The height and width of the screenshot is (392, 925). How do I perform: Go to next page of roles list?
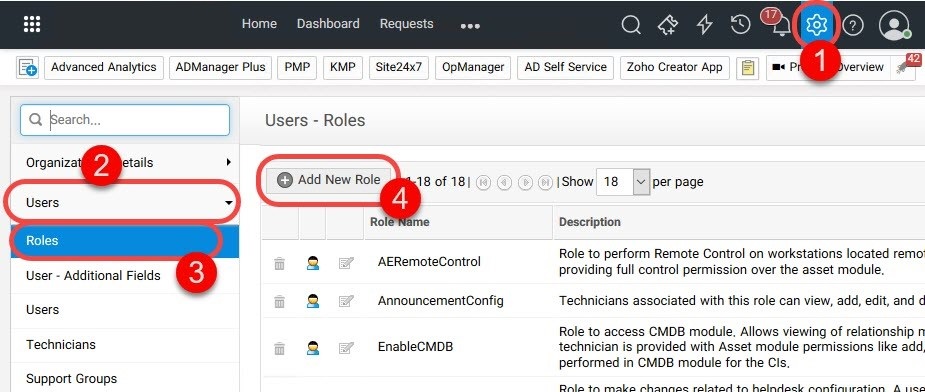525,182
